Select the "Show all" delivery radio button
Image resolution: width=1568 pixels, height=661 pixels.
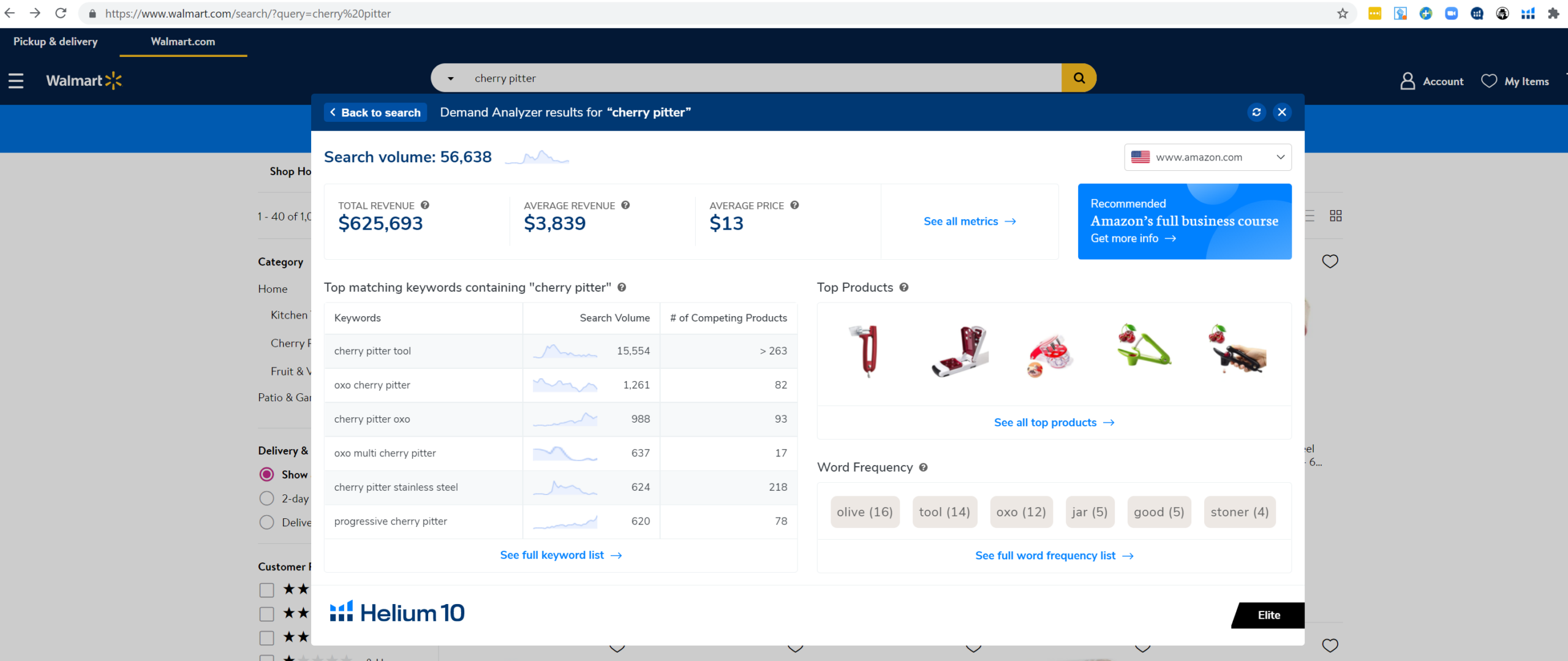[x=266, y=474]
